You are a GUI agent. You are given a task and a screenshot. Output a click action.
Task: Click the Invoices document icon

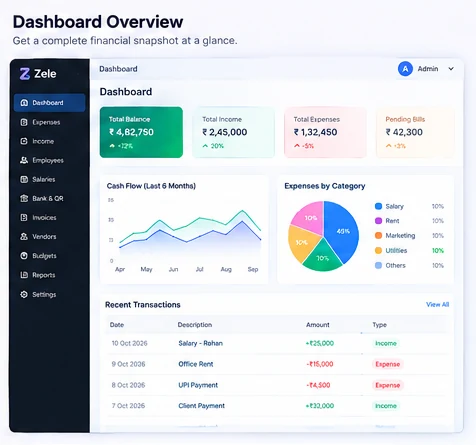click(24, 218)
